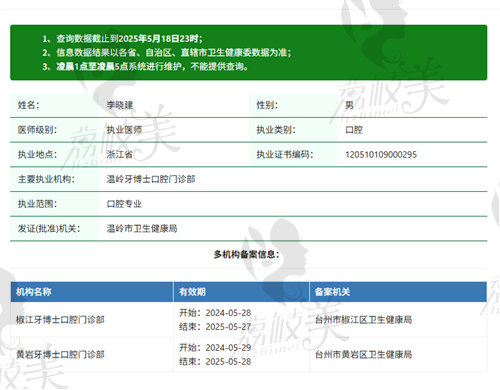Viewport: 500px width, 390px height.
Task: Click the maintenance notice line in banner
Action: (x=145, y=66)
